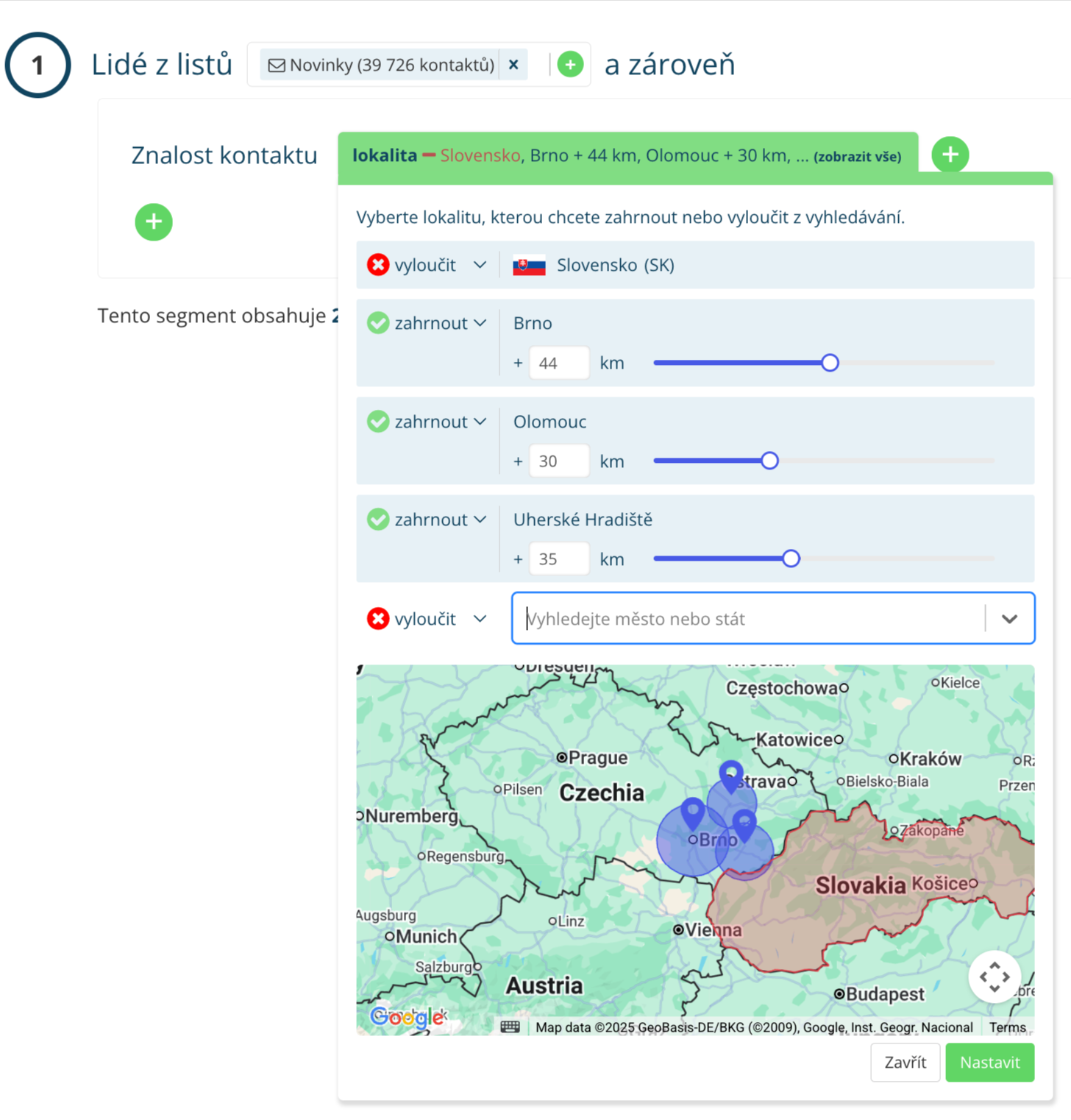Add new condition next to lokalita tab
Viewport: 1071px width, 1120px height.
pyautogui.click(x=950, y=155)
